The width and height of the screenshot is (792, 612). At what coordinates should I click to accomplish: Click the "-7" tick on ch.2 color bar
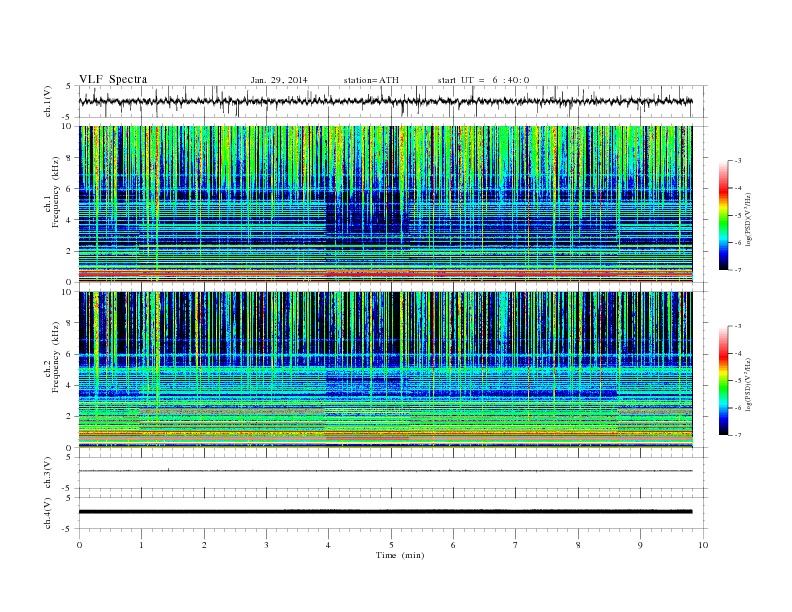tap(738, 435)
